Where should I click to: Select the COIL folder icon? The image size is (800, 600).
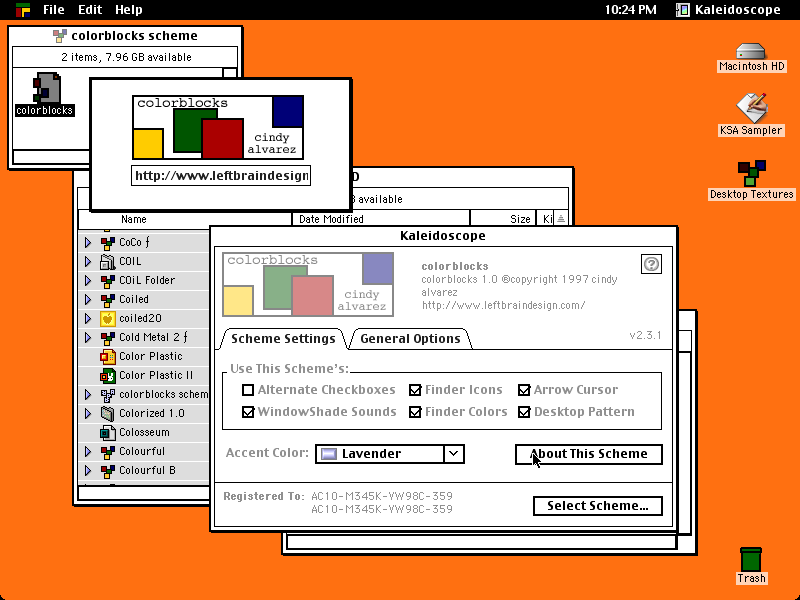(107, 261)
